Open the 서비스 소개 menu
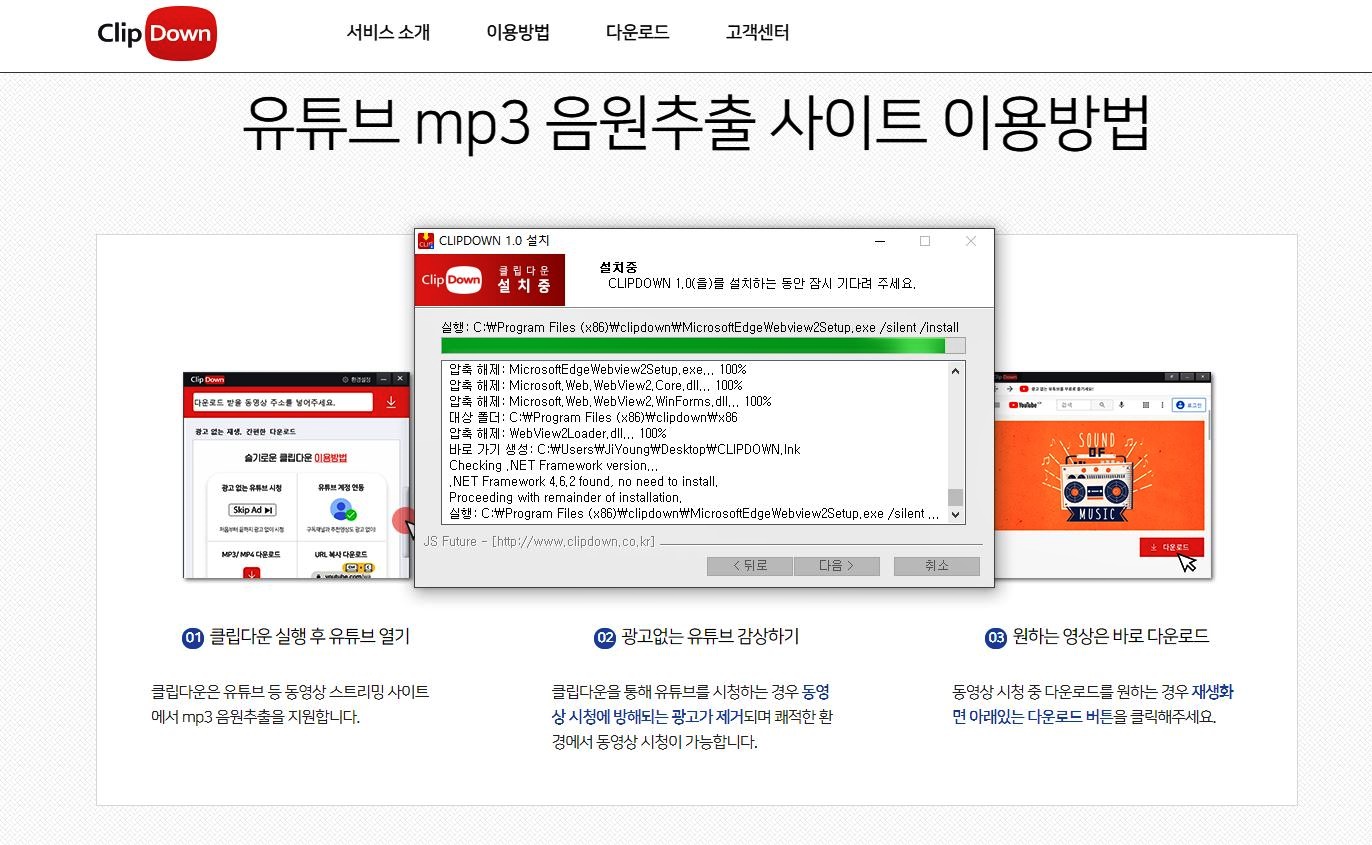This screenshot has width=1372, height=845. tap(388, 32)
